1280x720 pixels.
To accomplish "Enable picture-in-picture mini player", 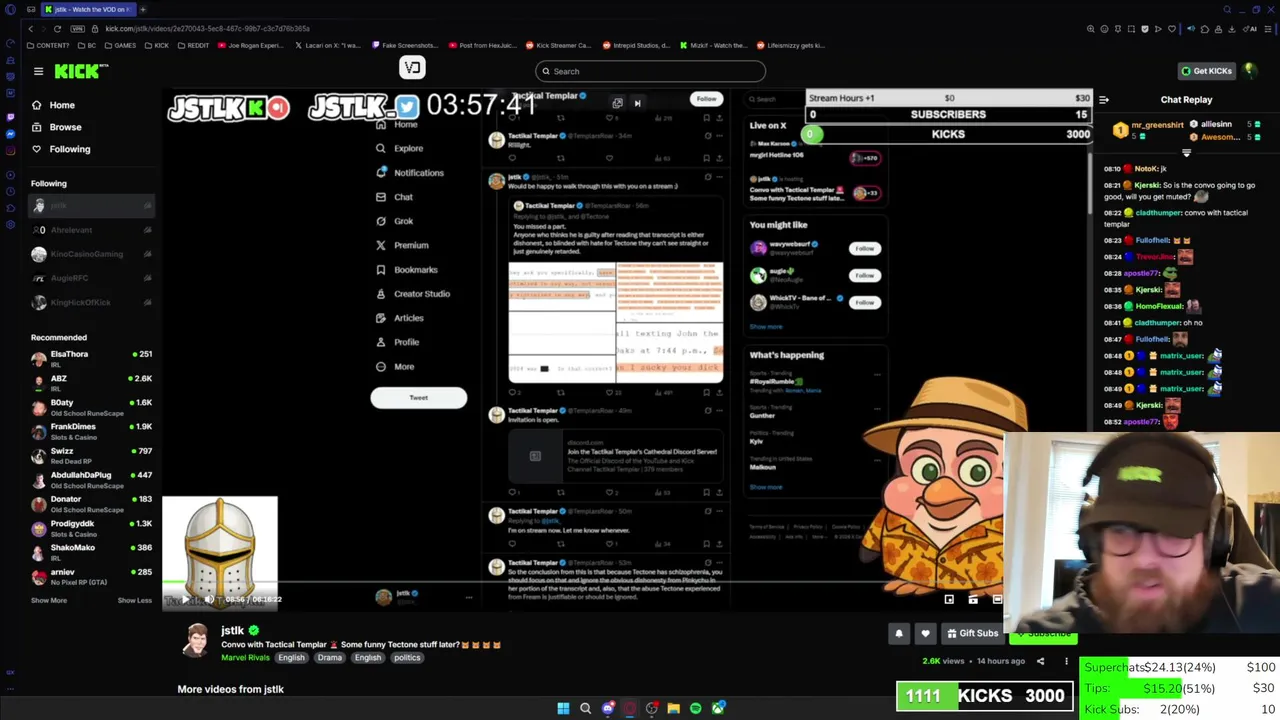I will (949, 599).
